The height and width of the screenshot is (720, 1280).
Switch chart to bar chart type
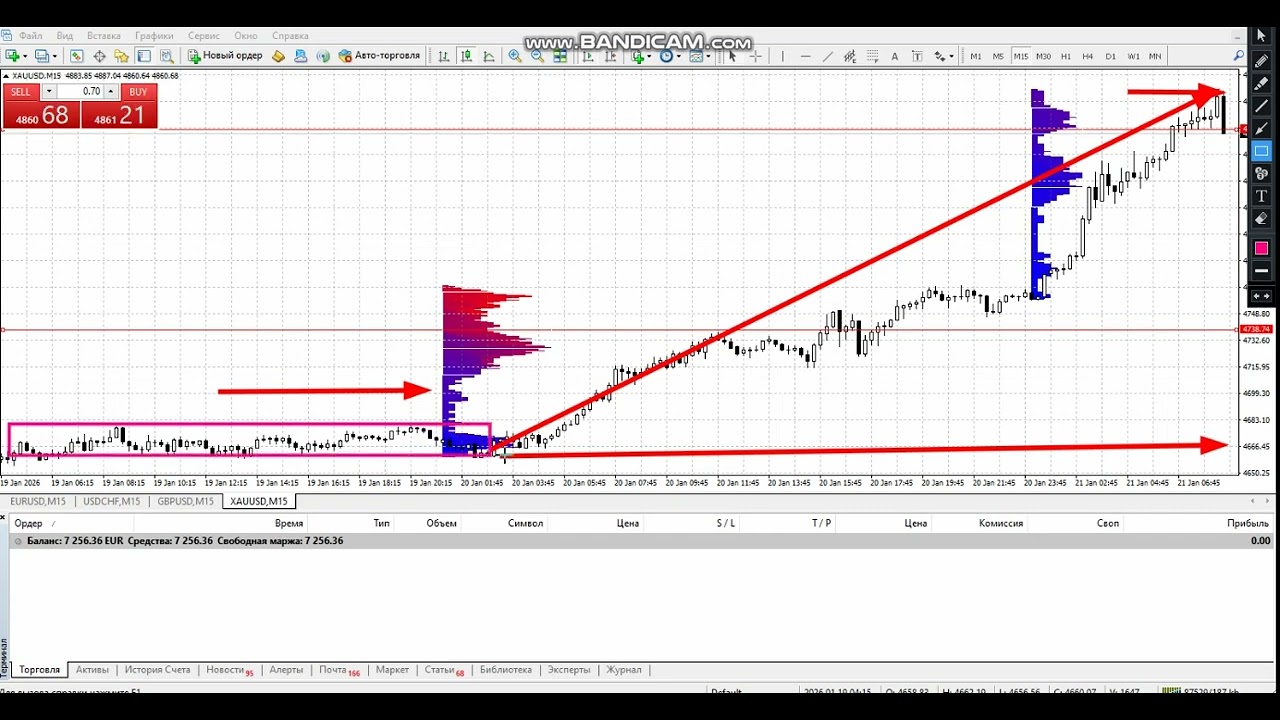click(444, 56)
